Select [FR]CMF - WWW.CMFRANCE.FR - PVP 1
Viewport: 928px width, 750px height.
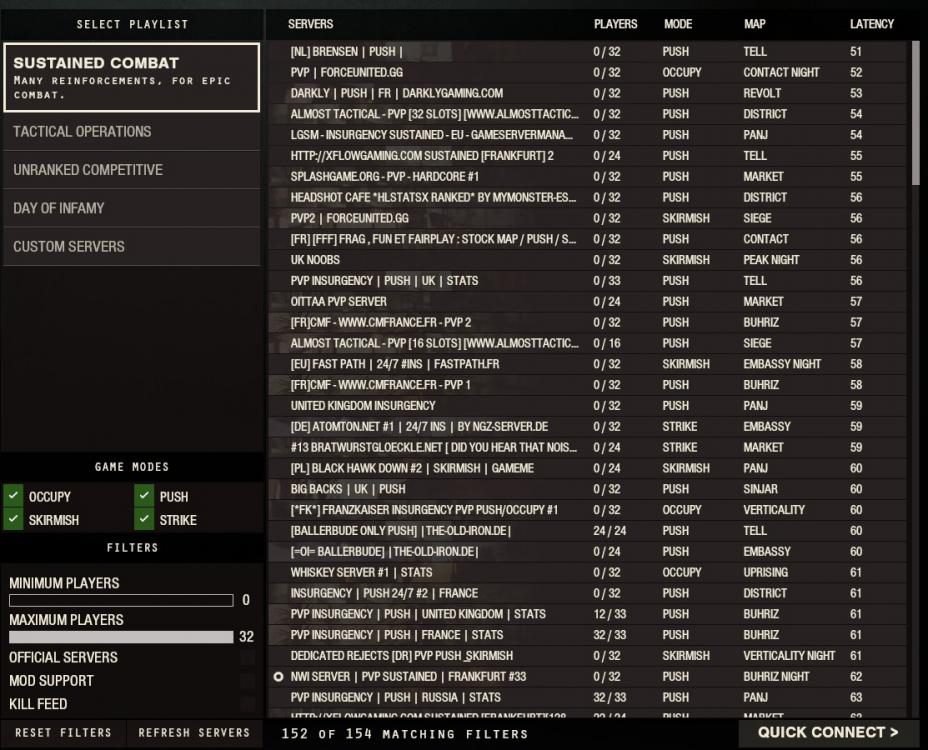tap(588, 385)
